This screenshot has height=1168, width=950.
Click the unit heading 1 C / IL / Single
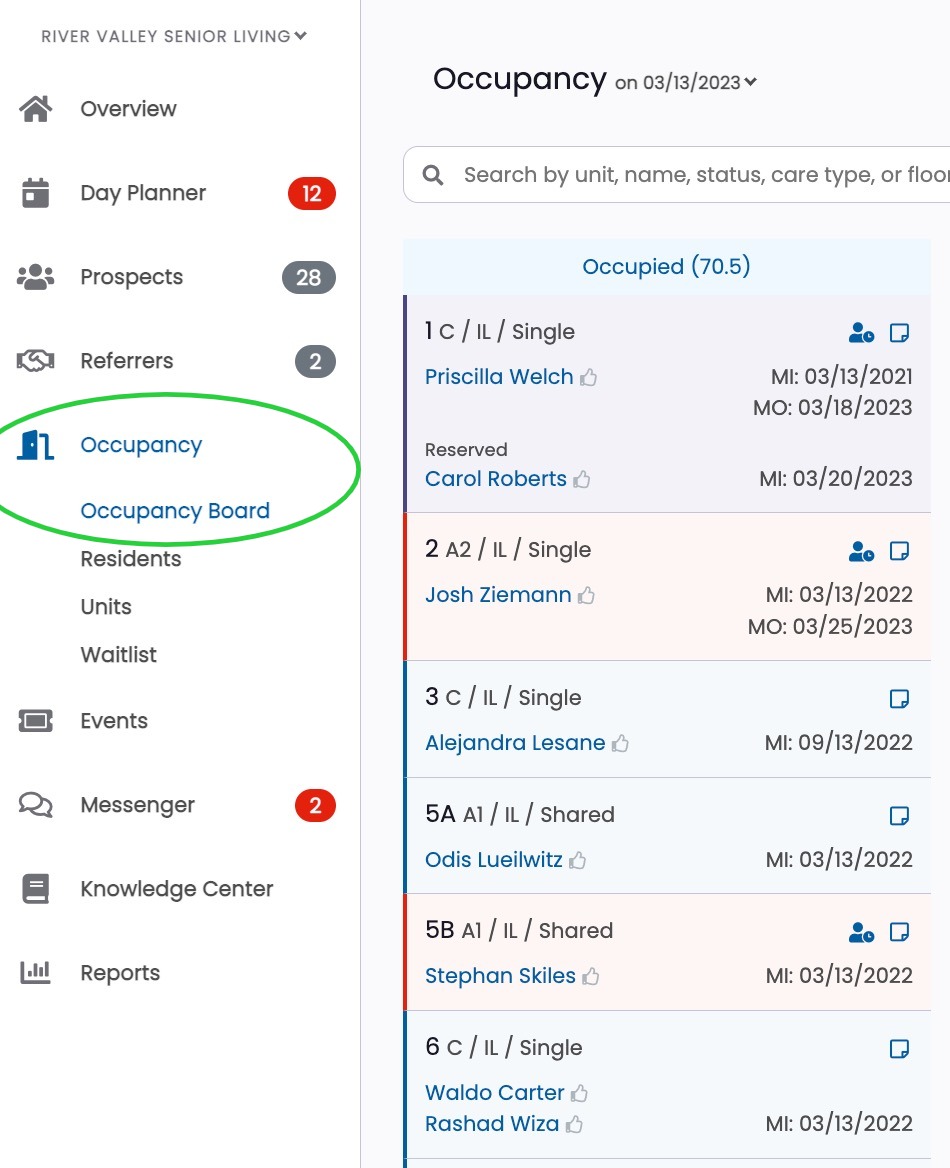coord(499,331)
